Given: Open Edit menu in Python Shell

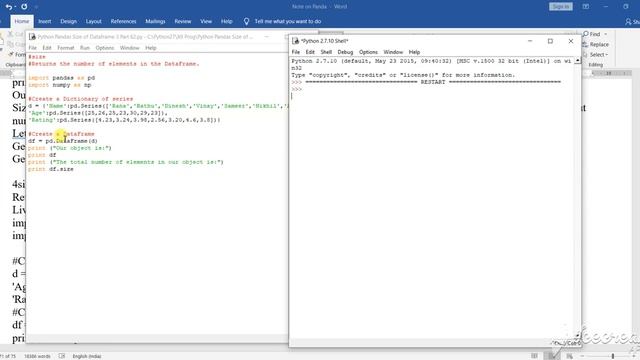Looking at the screenshot, I should tap(310, 52).
